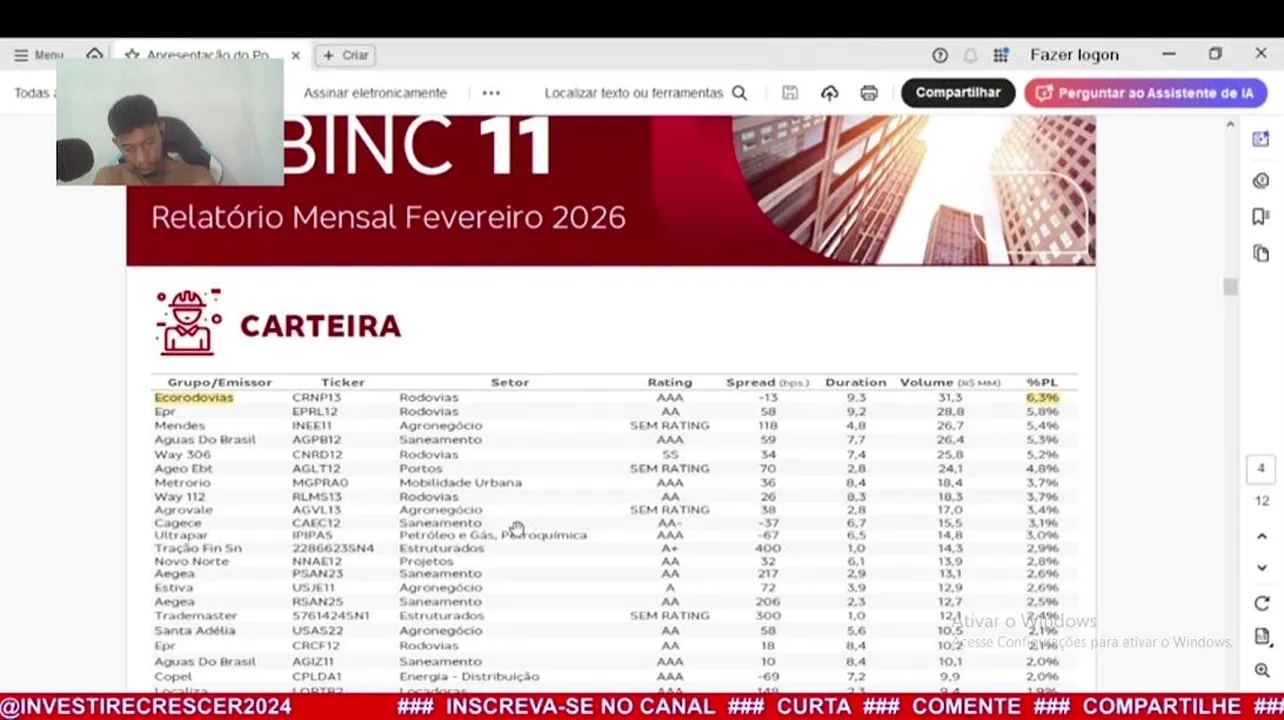Click the Criar new tab button

(x=345, y=55)
